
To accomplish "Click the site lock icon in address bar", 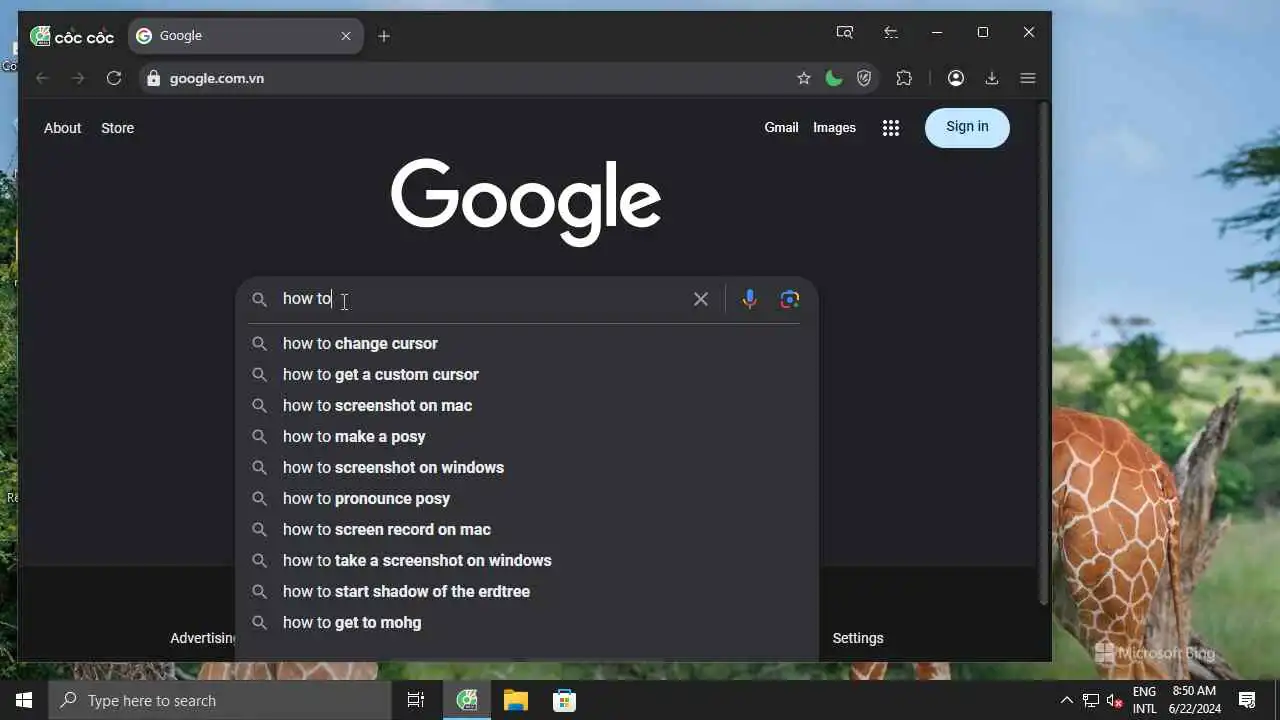I will pos(153,78).
